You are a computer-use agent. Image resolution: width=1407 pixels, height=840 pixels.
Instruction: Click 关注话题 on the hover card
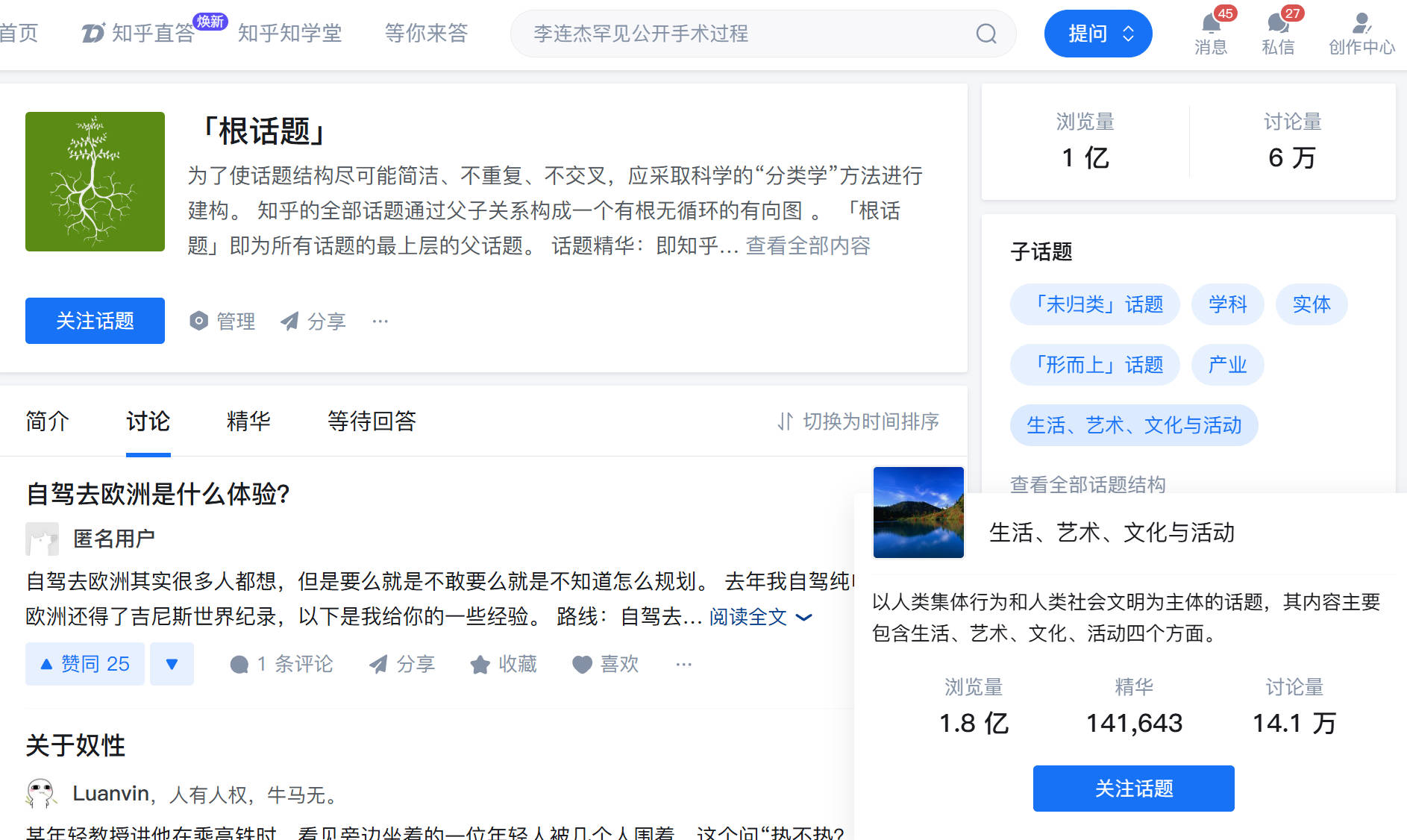point(1133,788)
